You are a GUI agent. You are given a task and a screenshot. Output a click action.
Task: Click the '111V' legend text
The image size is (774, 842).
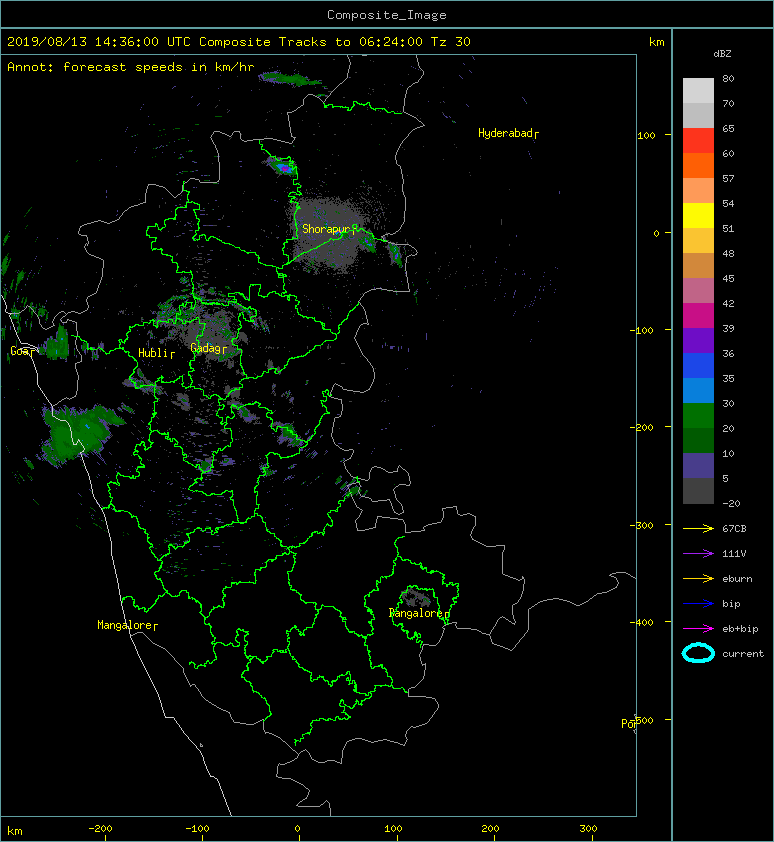point(734,554)
